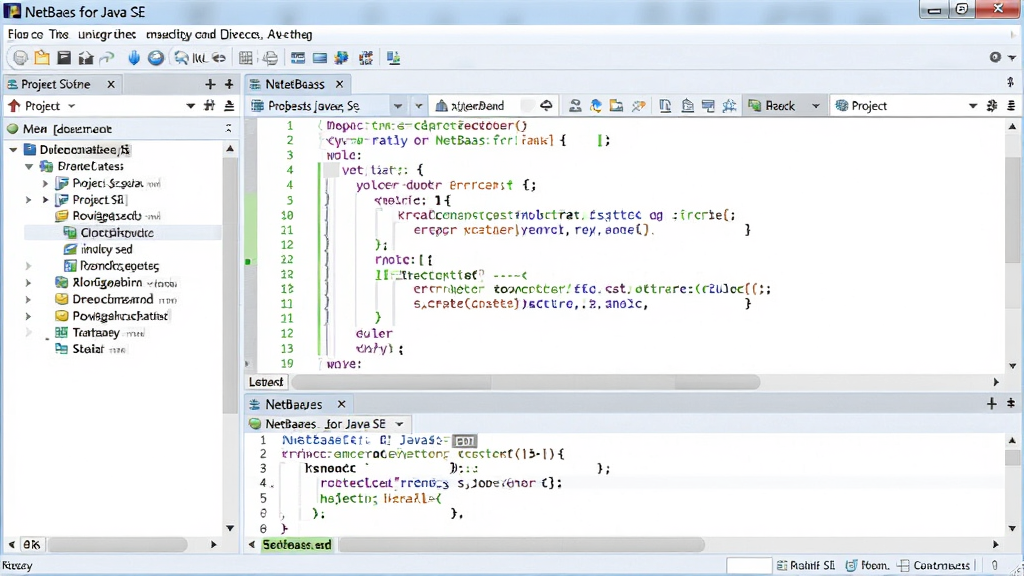Viewport: 1024px width, 576px height.
Task: Click the folder icon in editor toolbar
Action: point(616,106)
